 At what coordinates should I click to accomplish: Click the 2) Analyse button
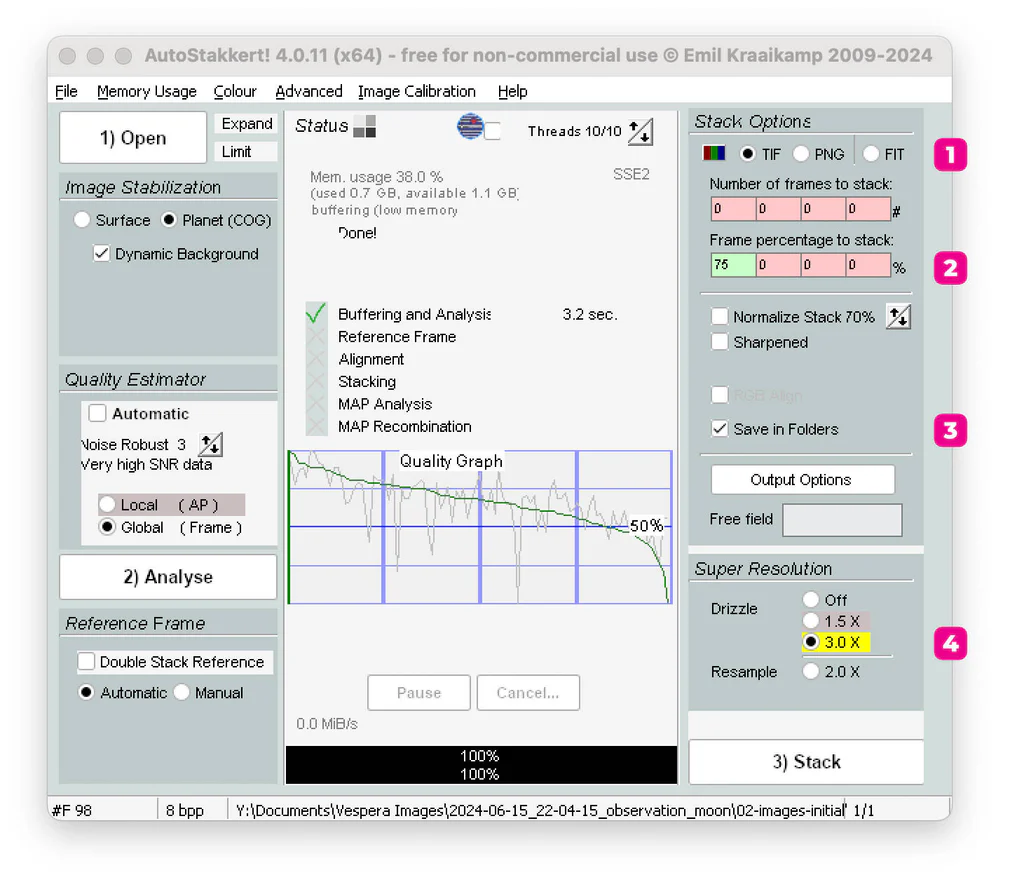(168, 577)
